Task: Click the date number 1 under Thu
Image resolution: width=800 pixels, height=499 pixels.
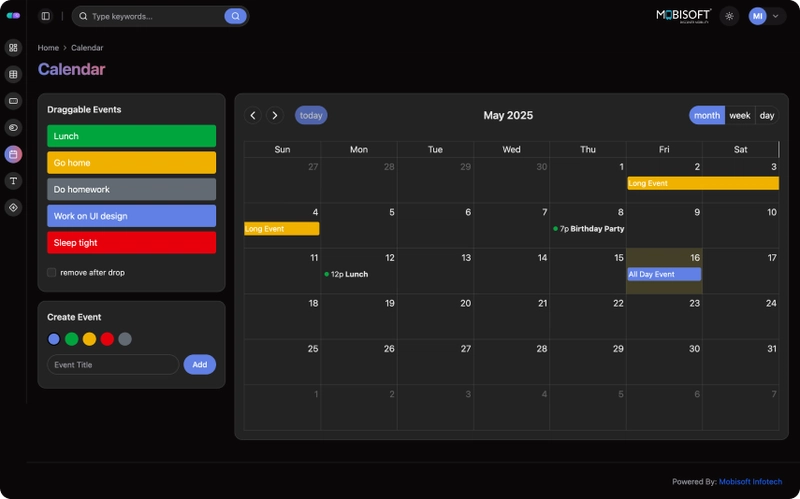Action: [621, 166]
